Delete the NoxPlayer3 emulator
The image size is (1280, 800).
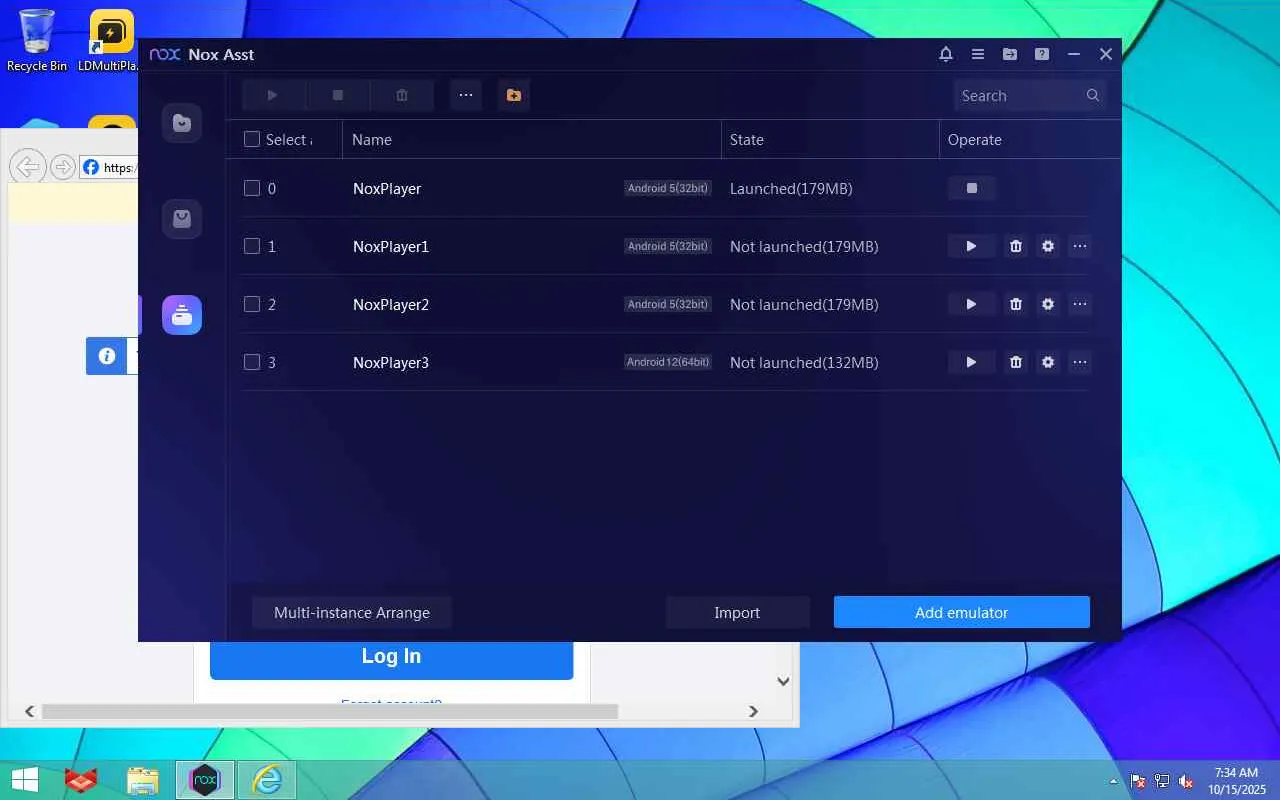click(x=1016, y=362)
